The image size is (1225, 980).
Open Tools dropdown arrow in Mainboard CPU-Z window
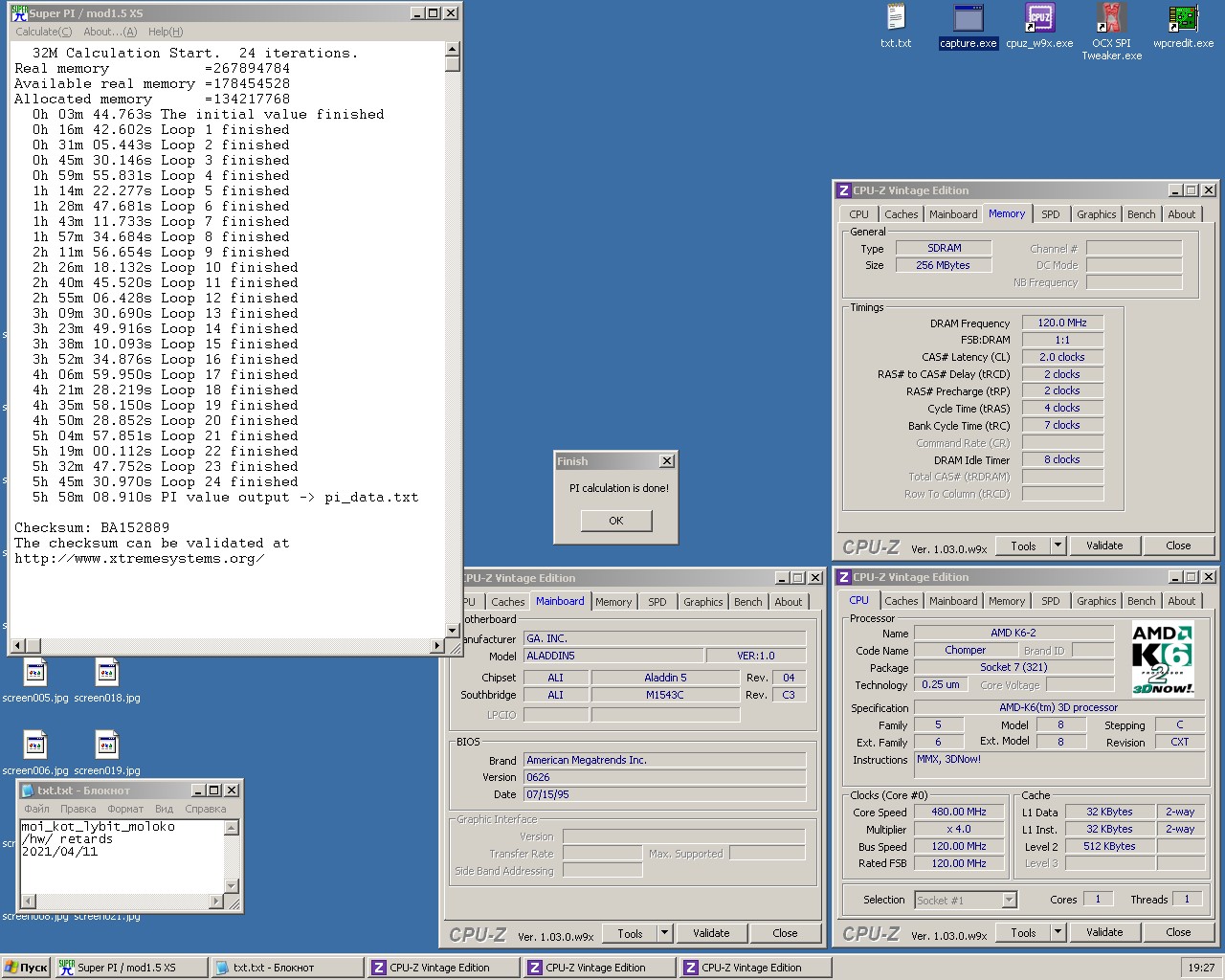point(664,933)
